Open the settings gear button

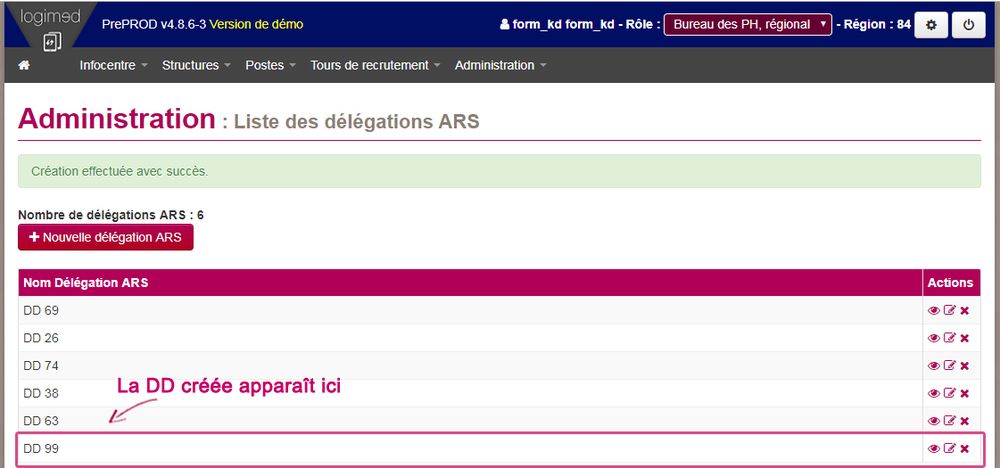[x=930, y=25]
